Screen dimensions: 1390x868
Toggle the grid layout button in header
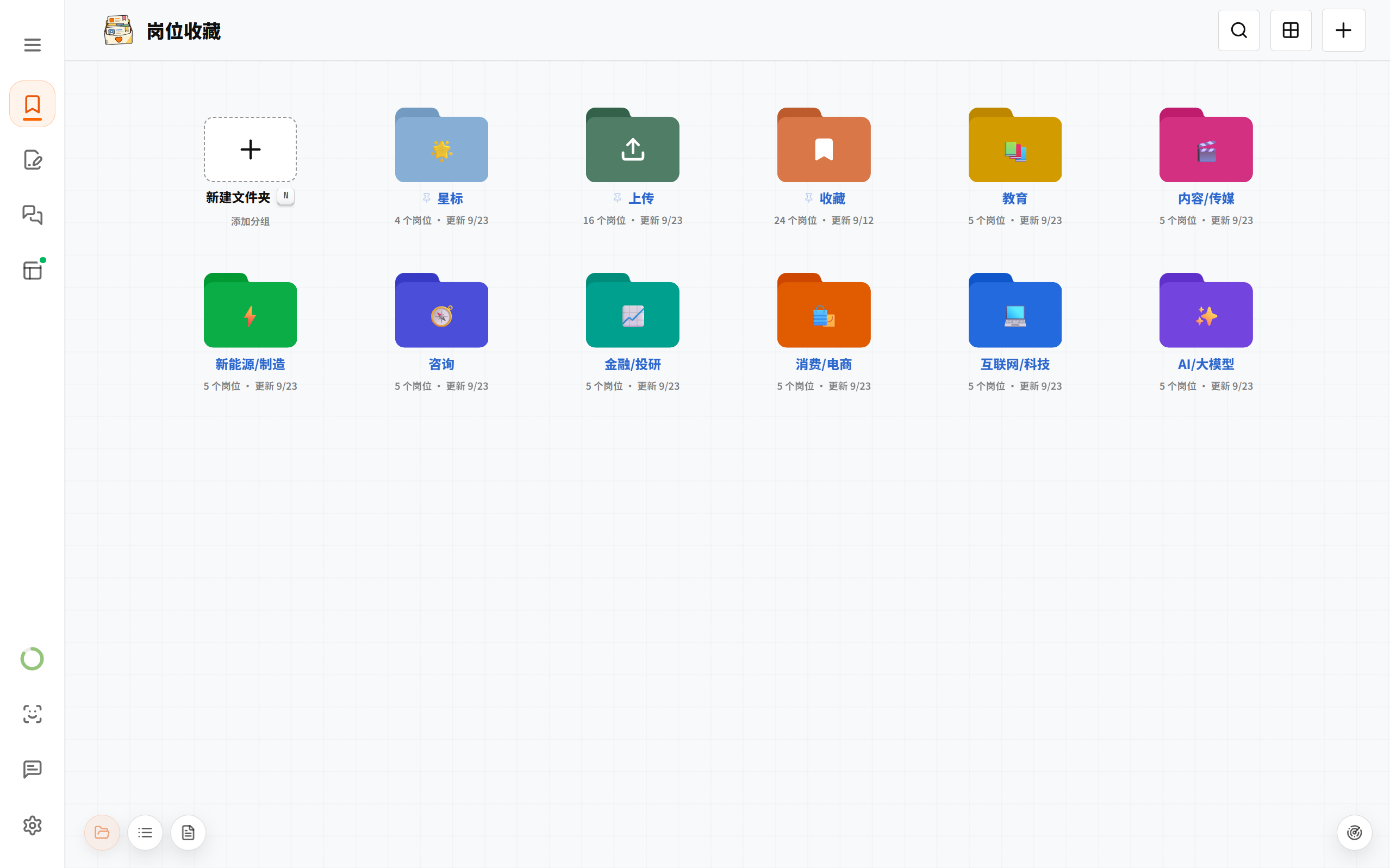point(1291,30)
